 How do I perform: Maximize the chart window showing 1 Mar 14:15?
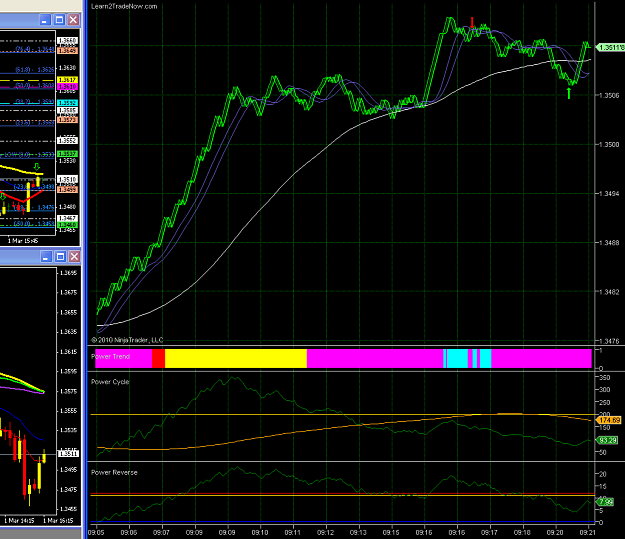click(x=60, y=256)
